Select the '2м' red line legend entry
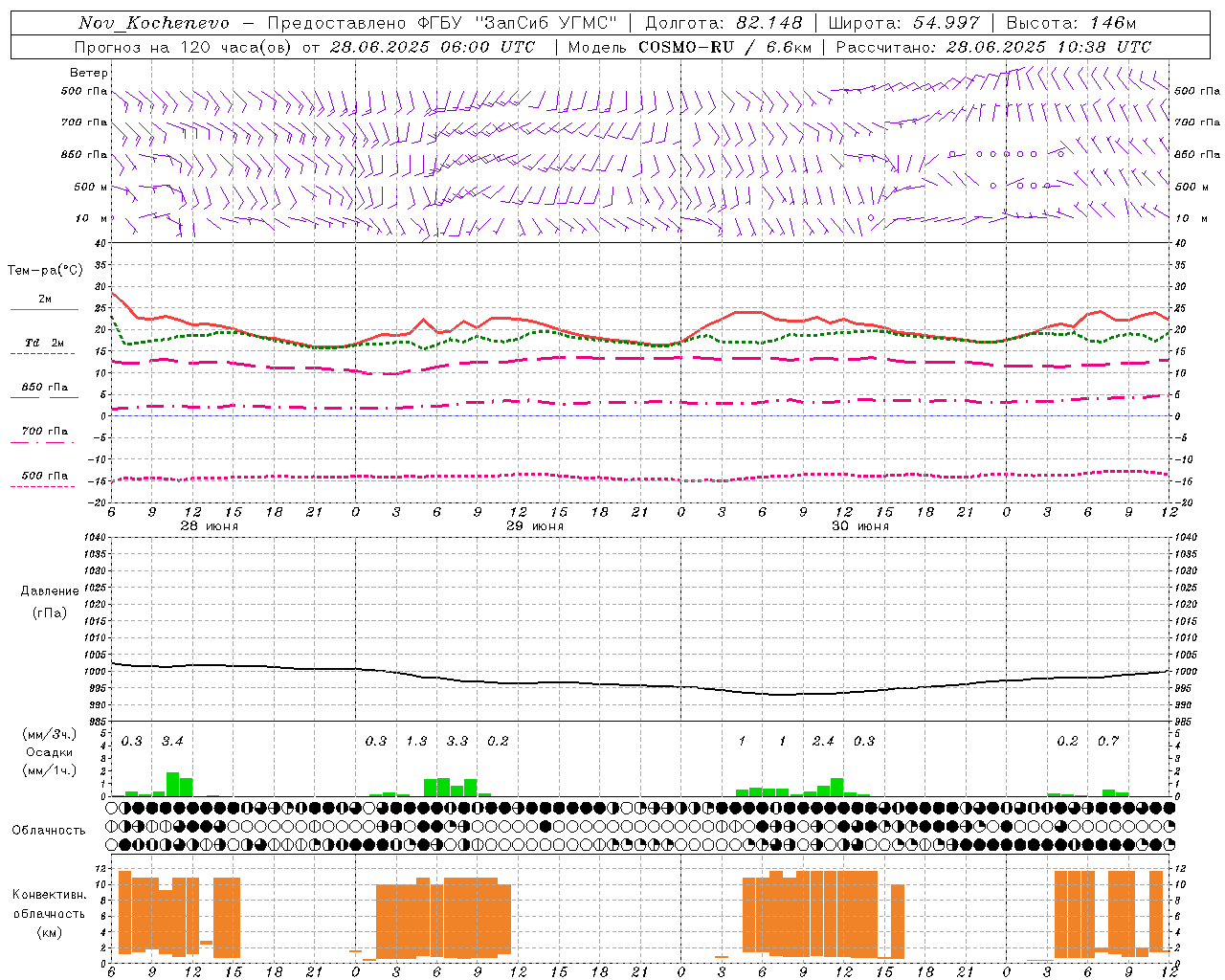Screen dimensions: 1225x980 [x=45, y=300]
